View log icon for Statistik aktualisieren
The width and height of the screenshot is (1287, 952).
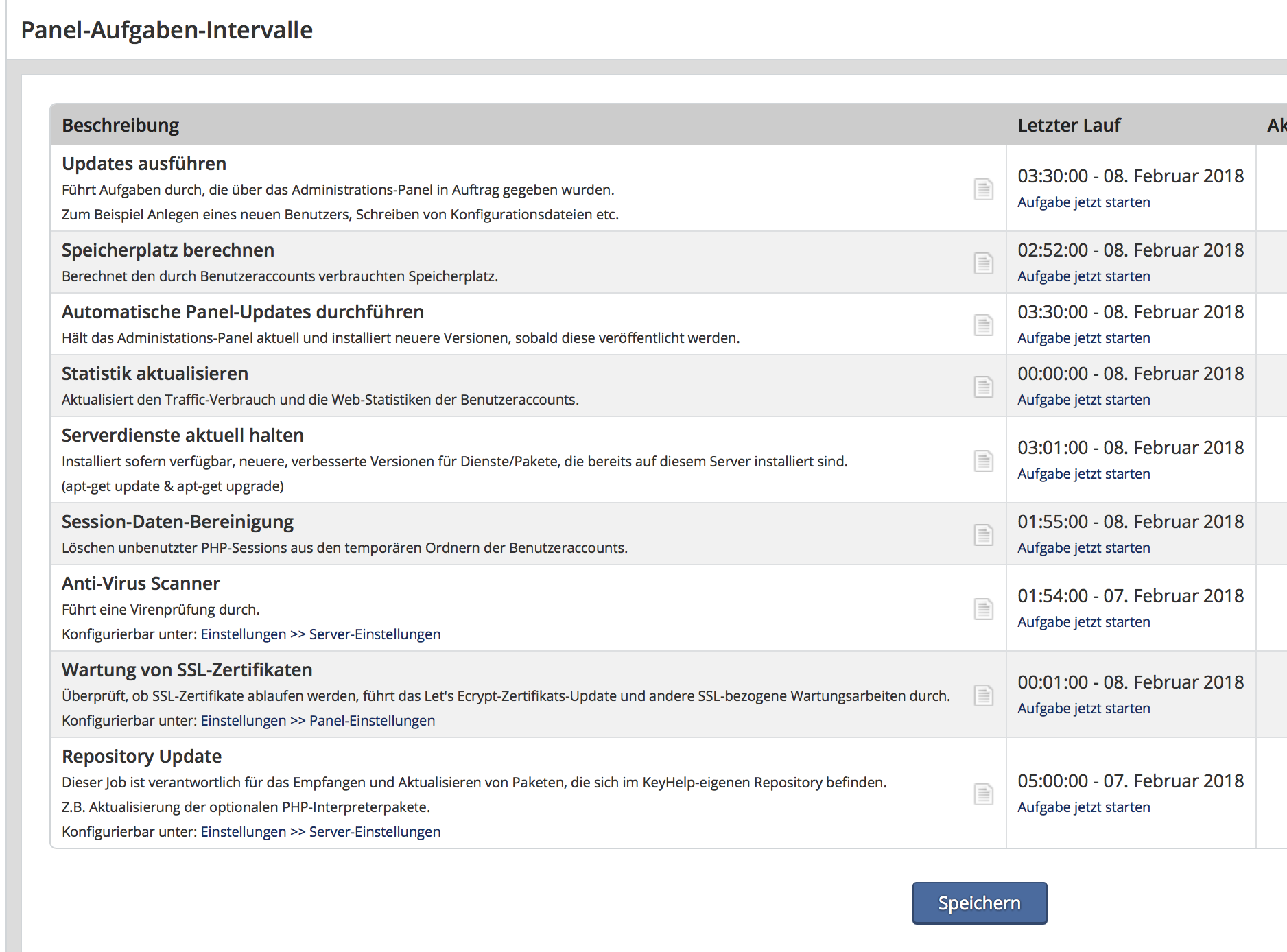[x=983, y=387]
